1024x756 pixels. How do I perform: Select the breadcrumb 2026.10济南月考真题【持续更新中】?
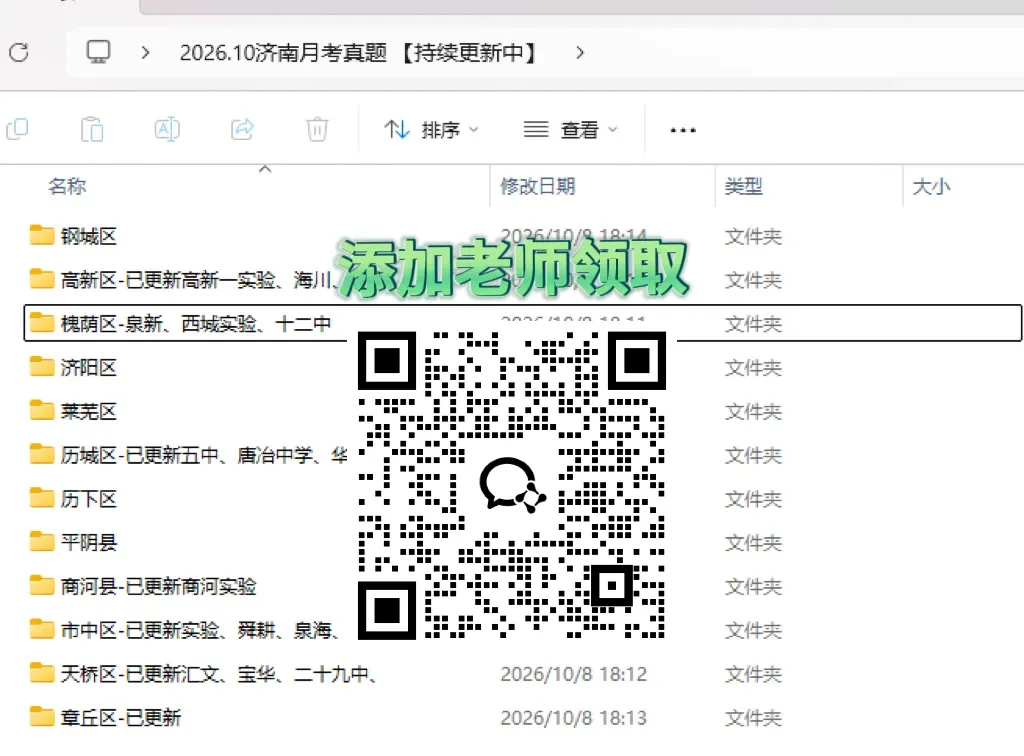(358, 52)
